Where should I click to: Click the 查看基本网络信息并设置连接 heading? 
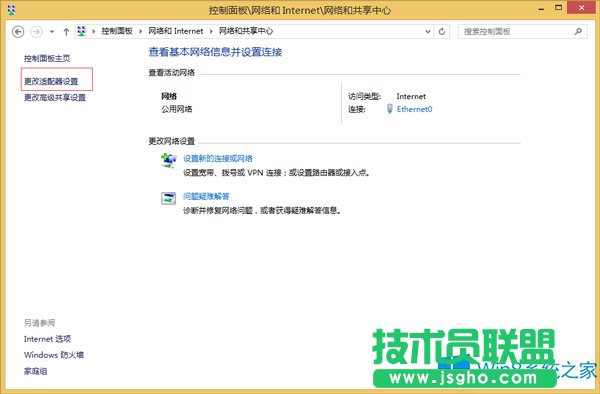(x=215, y=52)
